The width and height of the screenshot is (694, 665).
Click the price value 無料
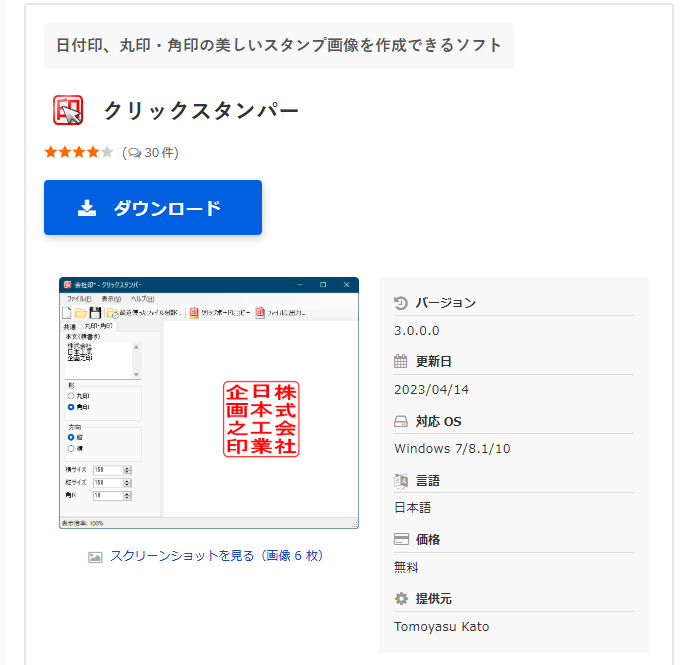coord(406,567)
